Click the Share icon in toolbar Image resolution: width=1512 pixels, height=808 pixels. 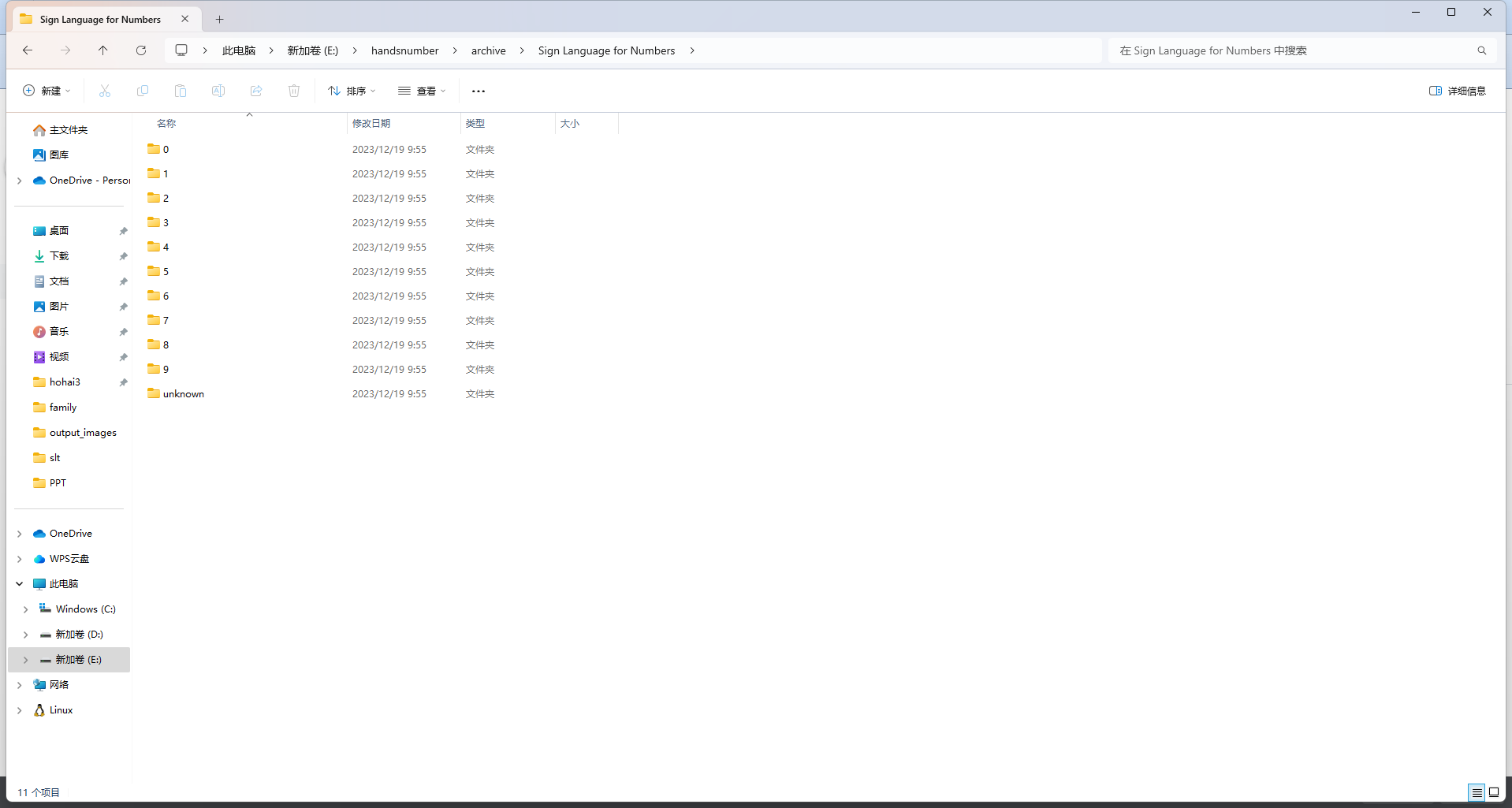click(256, 91)
